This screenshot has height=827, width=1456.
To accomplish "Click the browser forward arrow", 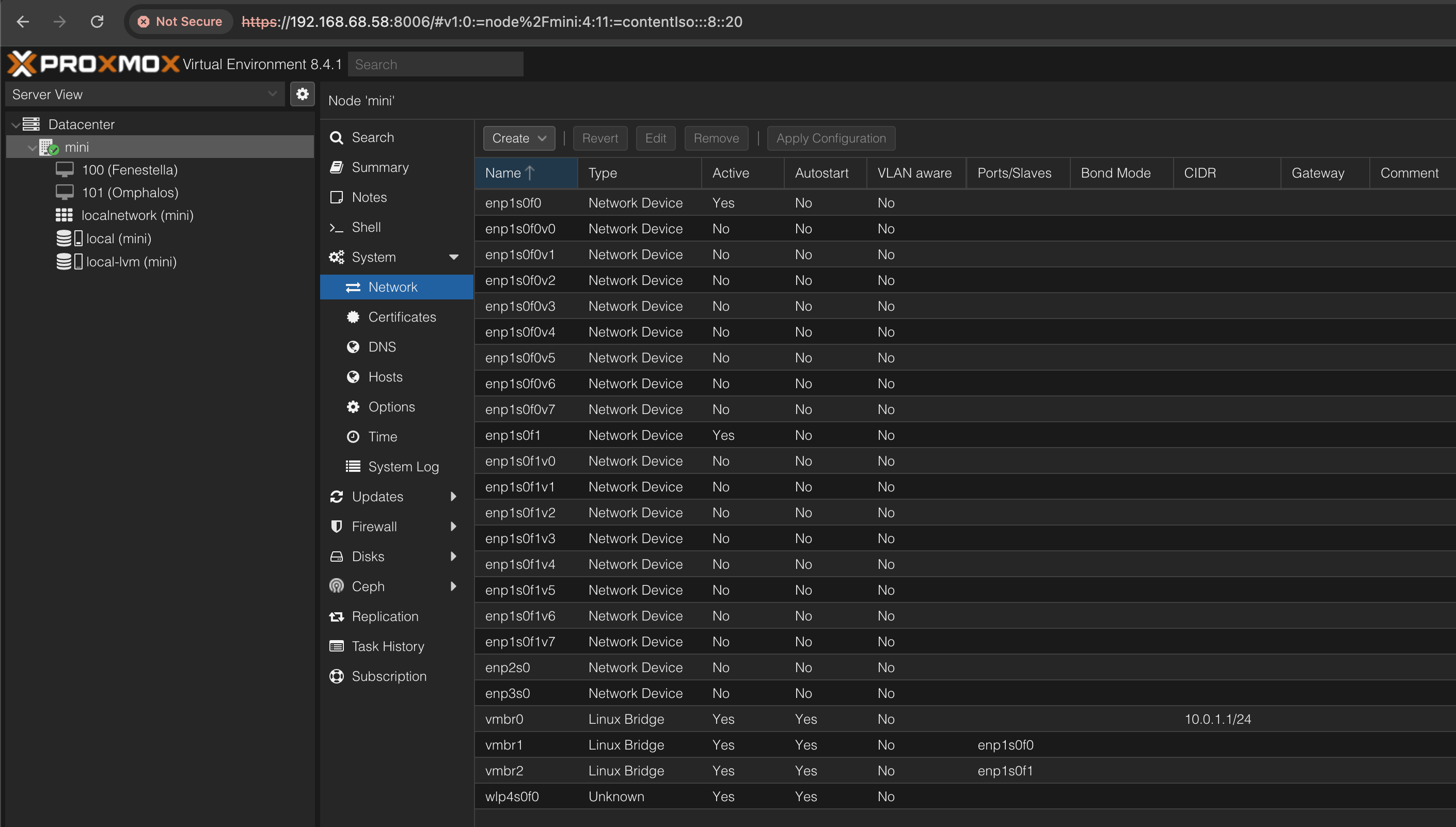I will click(x=60, y=22).
